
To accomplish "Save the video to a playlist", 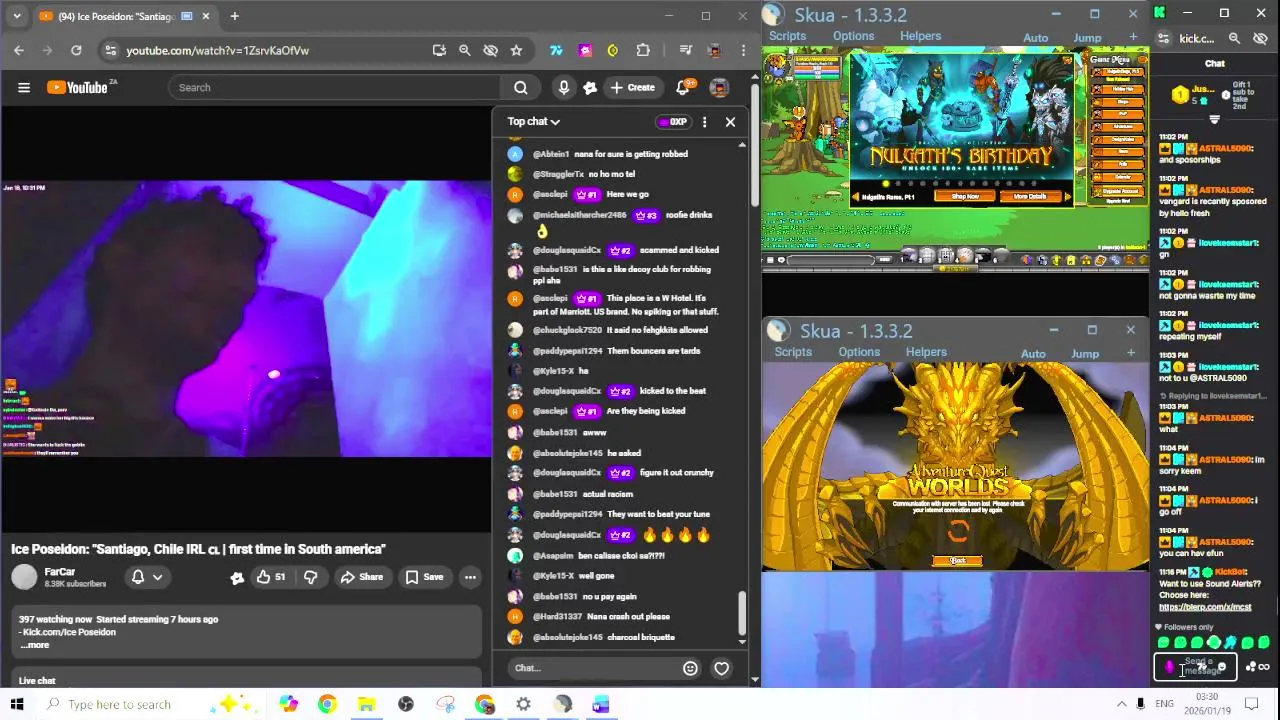I will [424, 577].
